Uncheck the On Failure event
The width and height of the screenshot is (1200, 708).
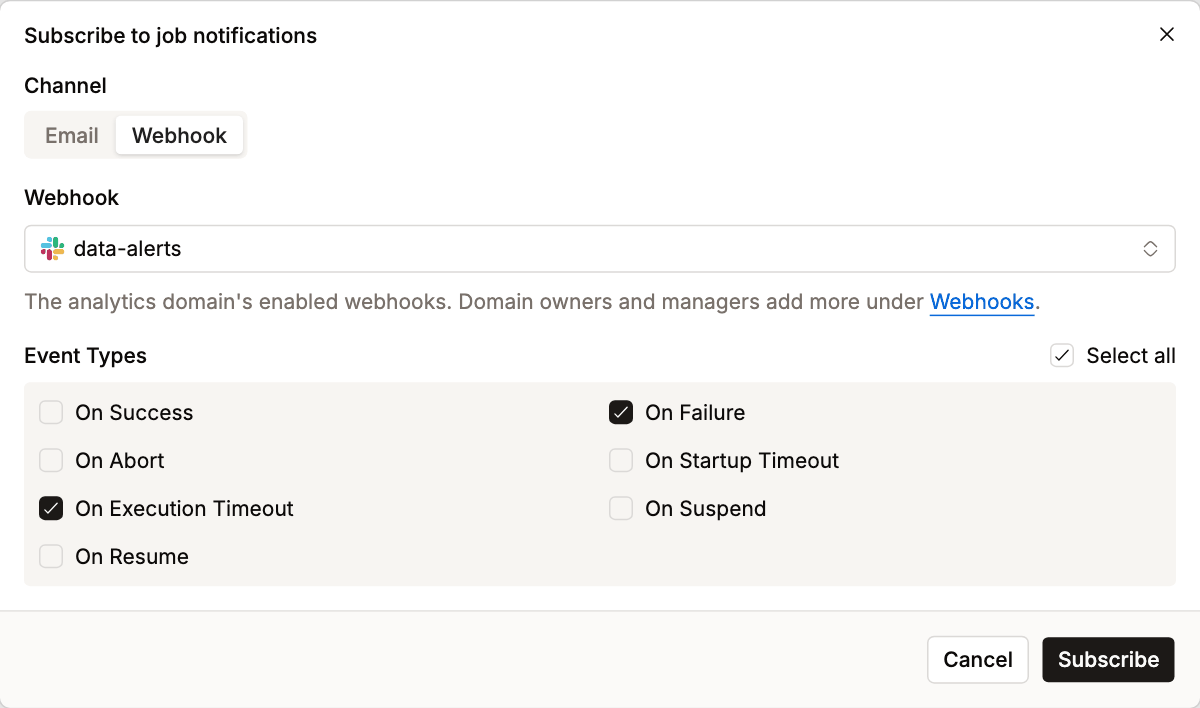pos(621,413)
